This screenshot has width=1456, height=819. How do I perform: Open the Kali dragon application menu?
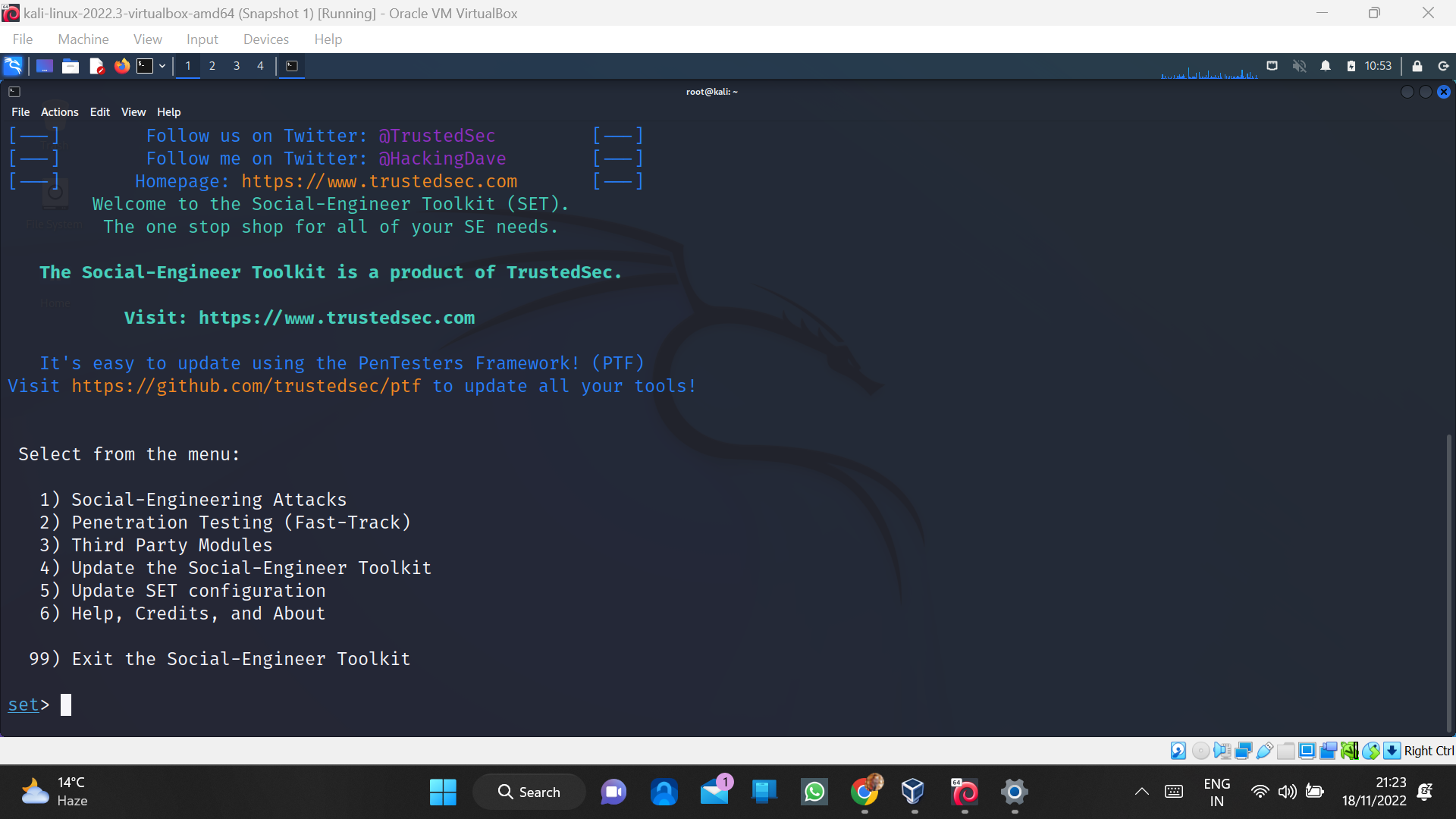coord(13,66)
